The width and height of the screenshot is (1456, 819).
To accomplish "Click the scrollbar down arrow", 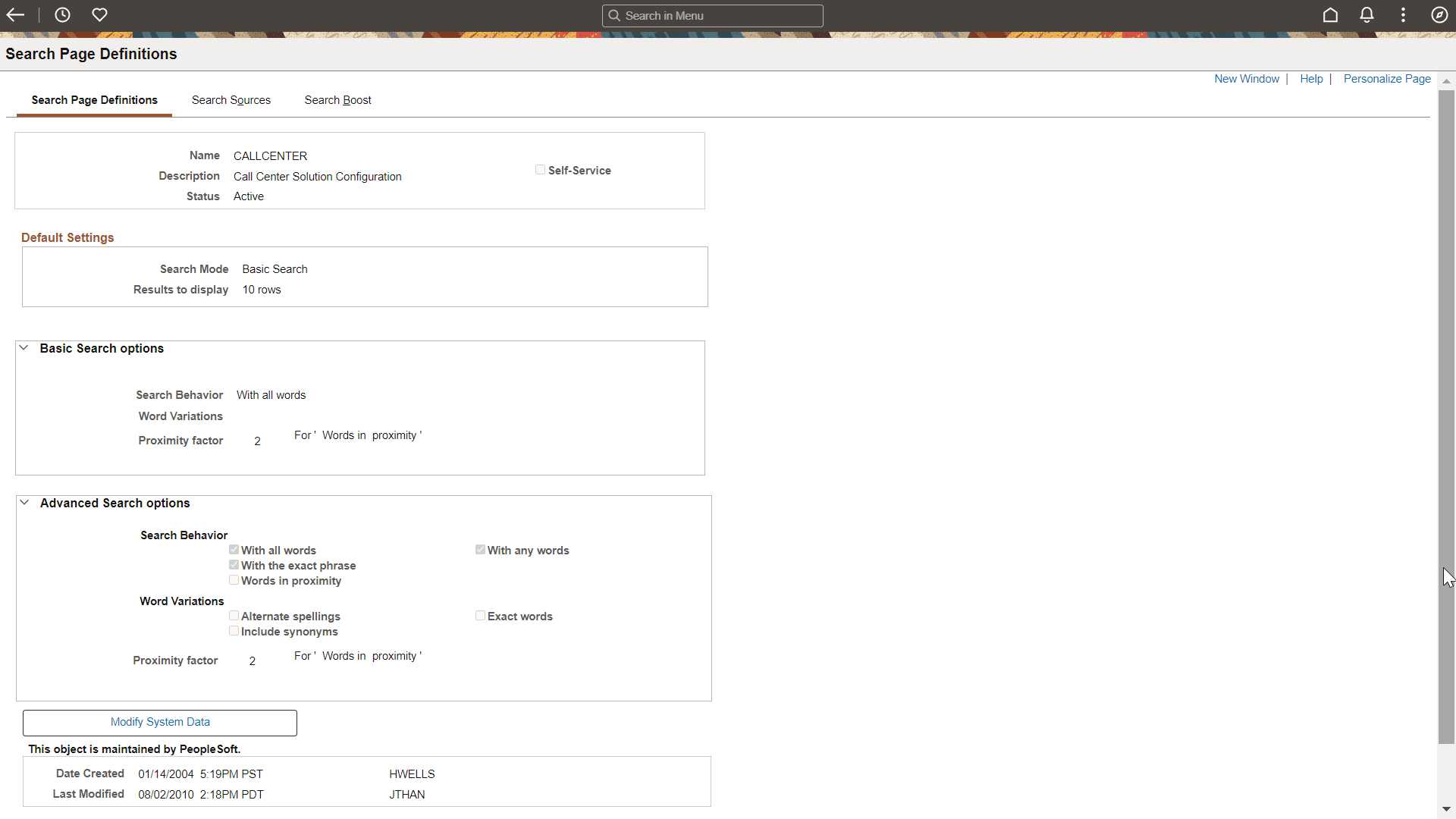I will (1447, 809).
